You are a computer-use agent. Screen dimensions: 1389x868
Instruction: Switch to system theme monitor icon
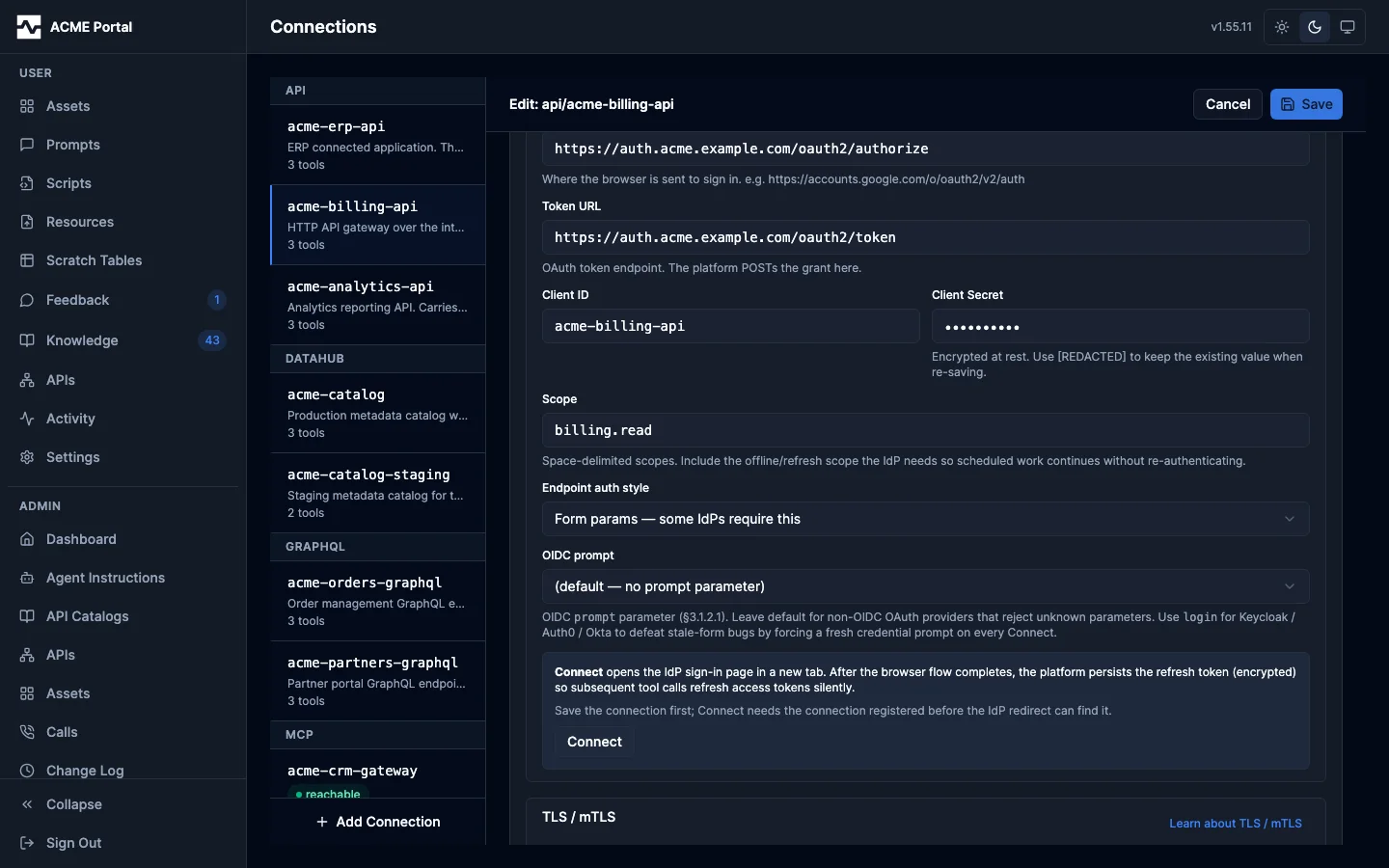(1348, 27)
